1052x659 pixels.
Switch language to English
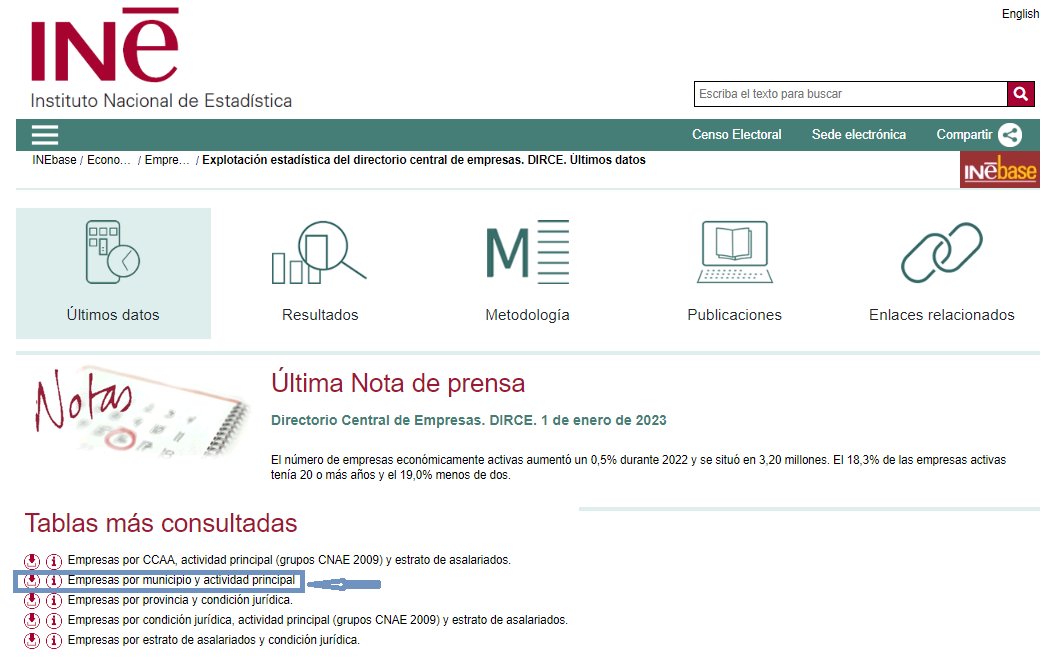tap(1020, 13)
